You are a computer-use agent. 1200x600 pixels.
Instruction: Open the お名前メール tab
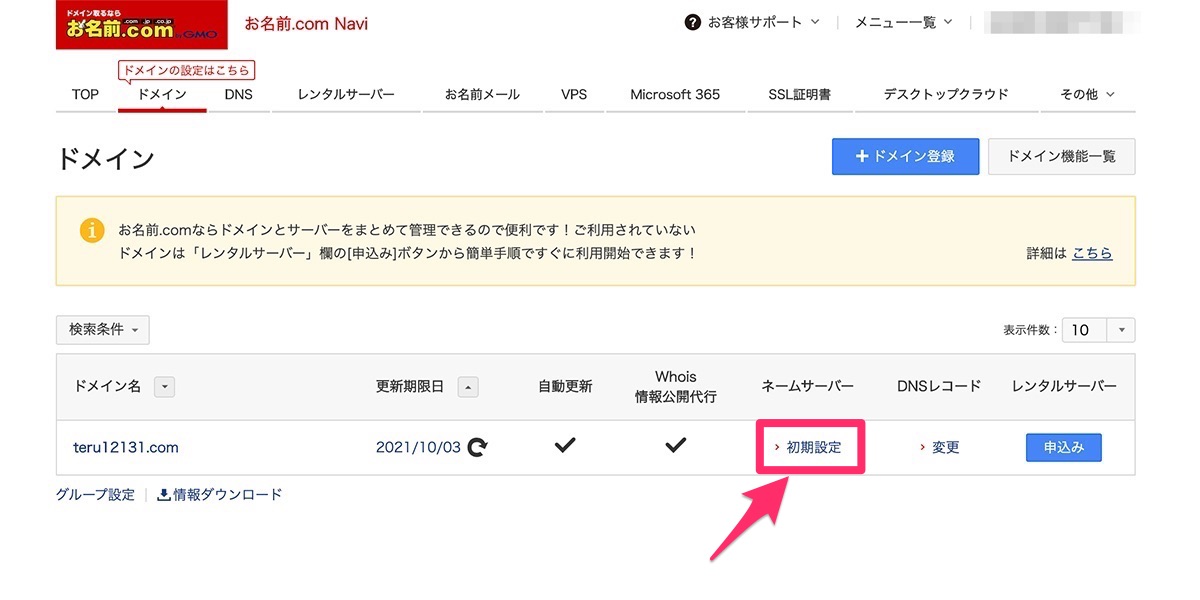[x=483, y=95]
